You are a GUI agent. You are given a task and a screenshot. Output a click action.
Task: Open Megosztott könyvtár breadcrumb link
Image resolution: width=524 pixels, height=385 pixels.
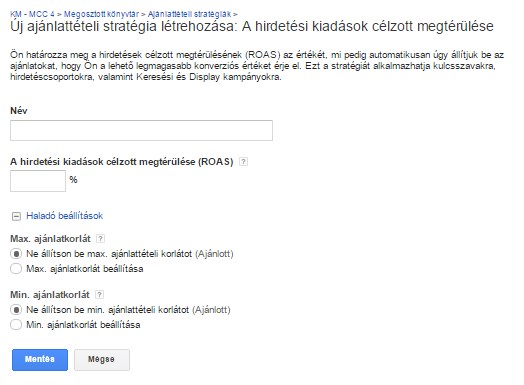pos(101,14)
